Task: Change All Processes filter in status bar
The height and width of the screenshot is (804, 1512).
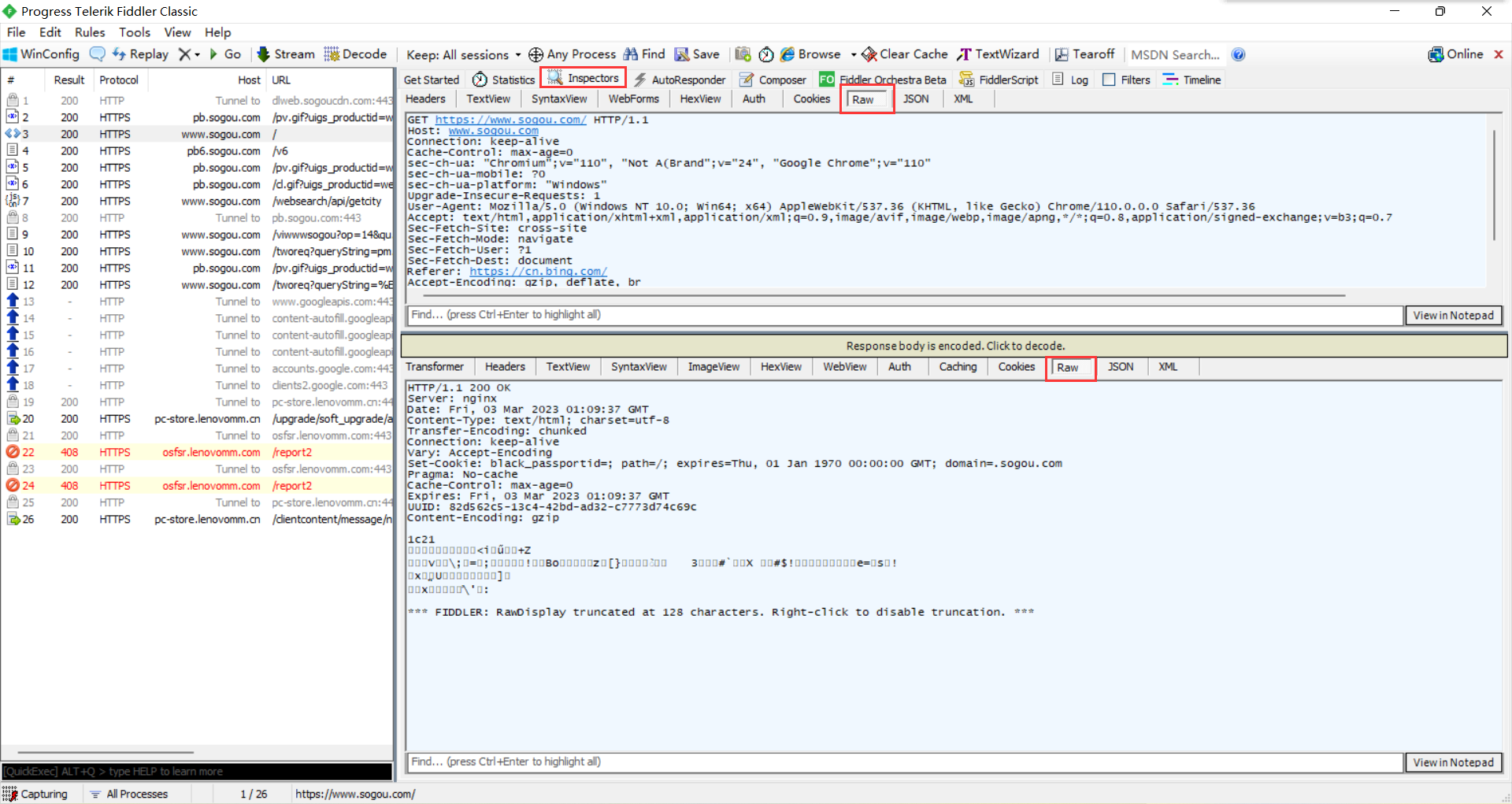Action: (x=128, y=794)
